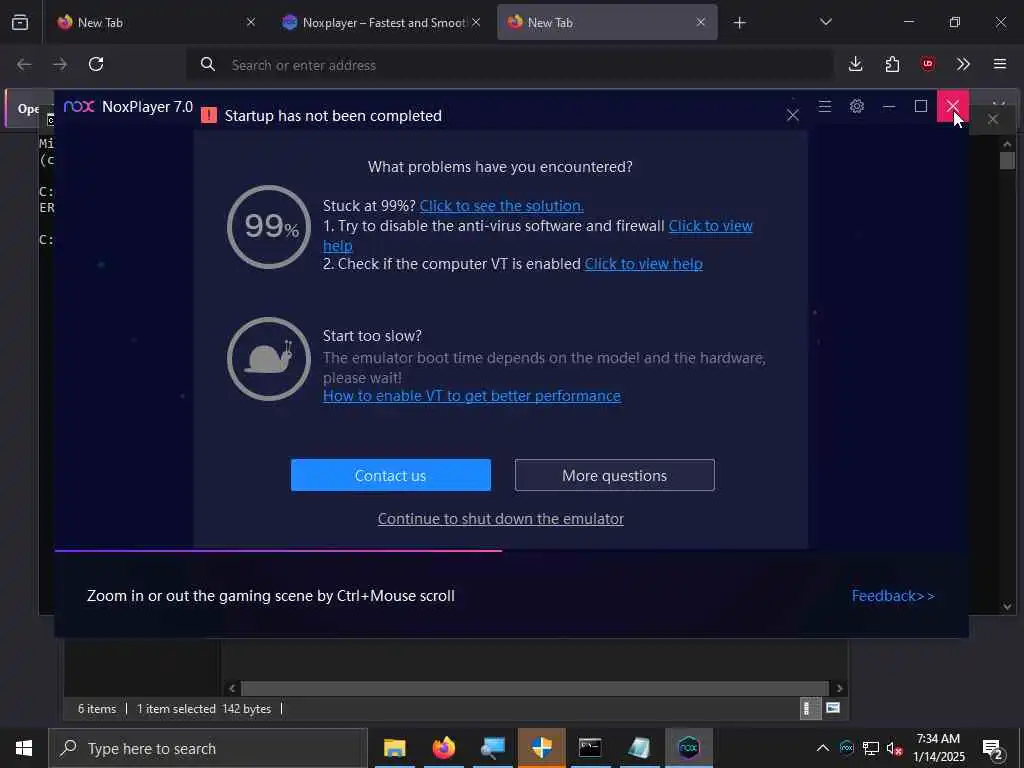Screen dimensions: 1024x768
Task: Open NoxPlayer settings gear icon
Action: coord(857,106)
